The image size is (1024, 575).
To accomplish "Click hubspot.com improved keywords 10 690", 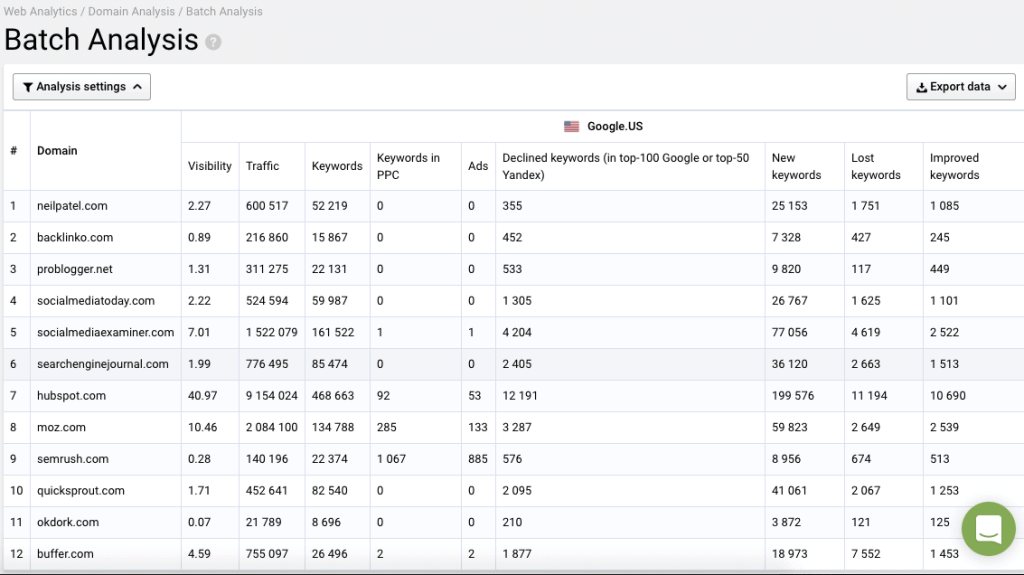I will pyautogui.click(x=948, y=395).
